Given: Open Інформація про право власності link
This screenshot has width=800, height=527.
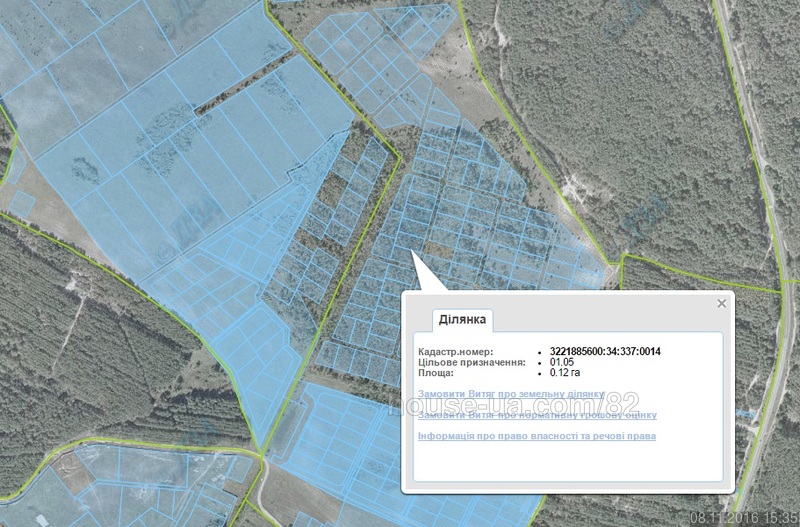Looking at the screenshot, I should click(537, 436).
